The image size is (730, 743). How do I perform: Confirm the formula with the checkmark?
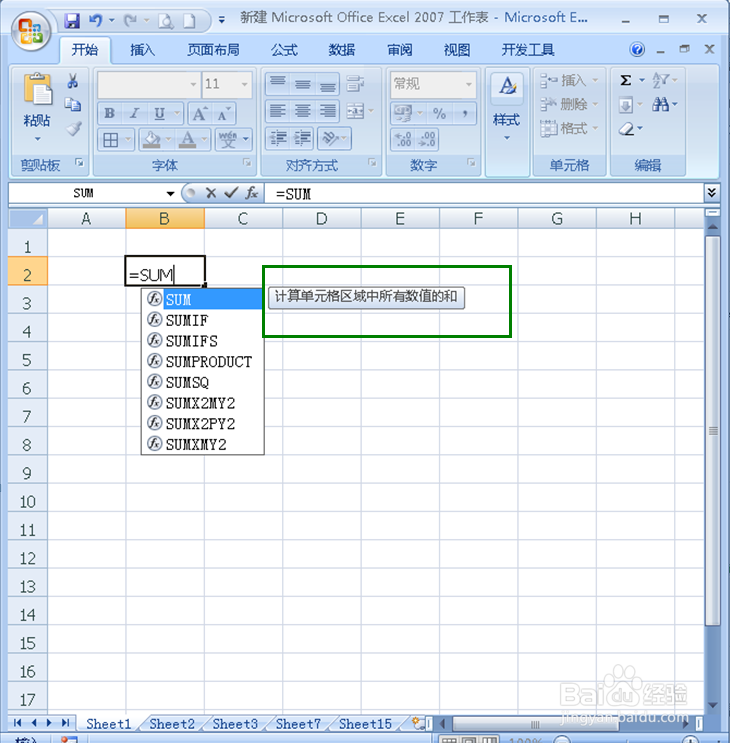231,193
